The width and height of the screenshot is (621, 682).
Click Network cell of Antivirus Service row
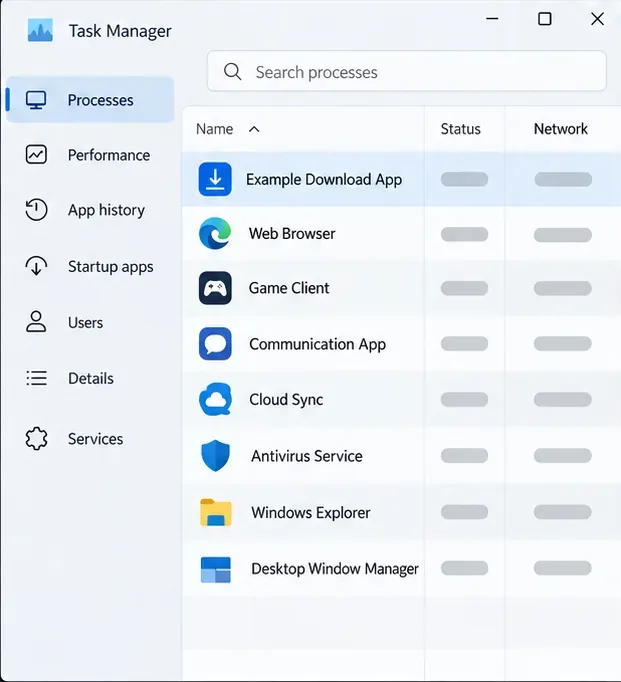point(563,455)
